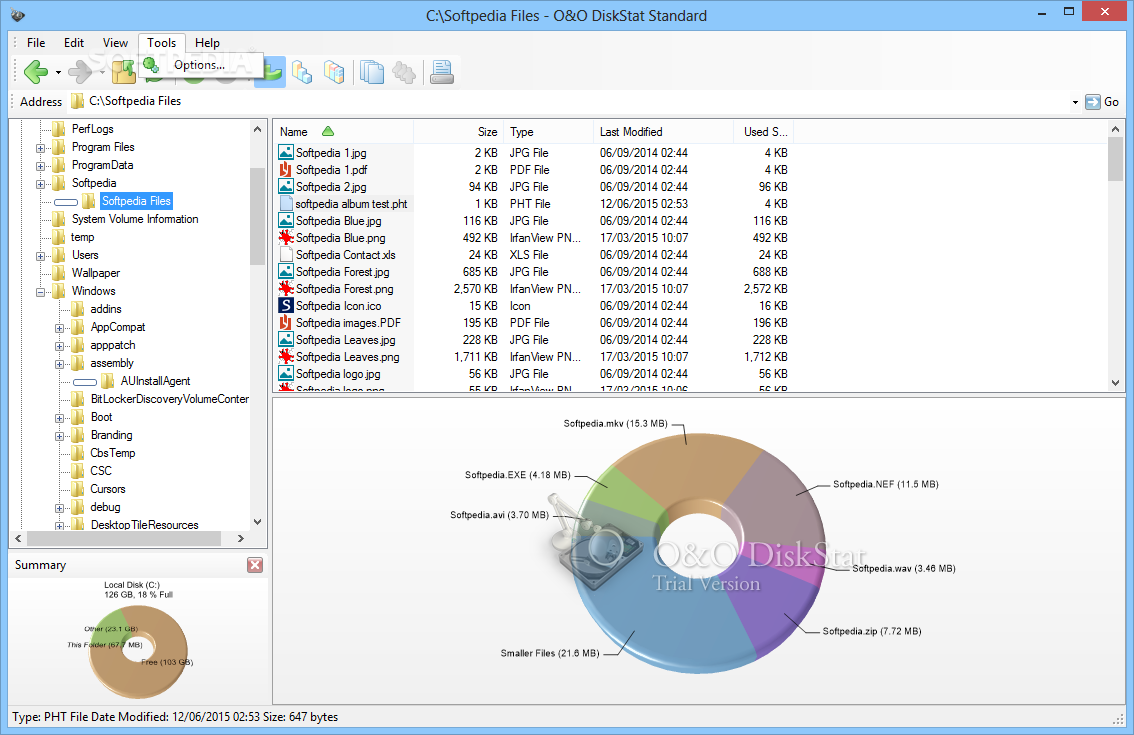Select the Softpedia 2.jpg file row
This screenshot has width=1134, height=735.
tap(533, 187)
